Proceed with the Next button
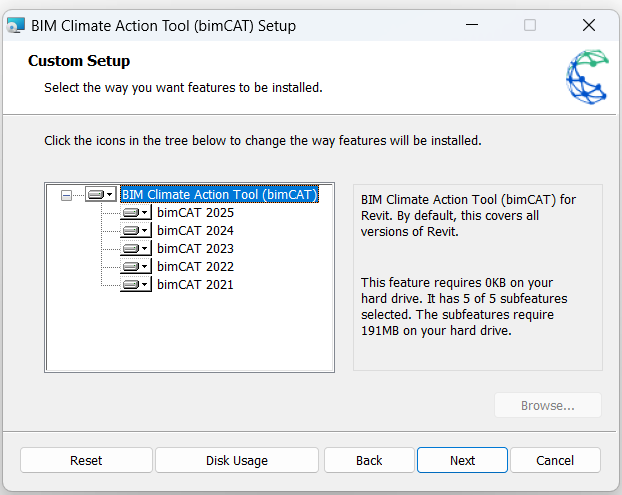Image resolution: width=622 pixels, height=495 pixels. point(462,460)
